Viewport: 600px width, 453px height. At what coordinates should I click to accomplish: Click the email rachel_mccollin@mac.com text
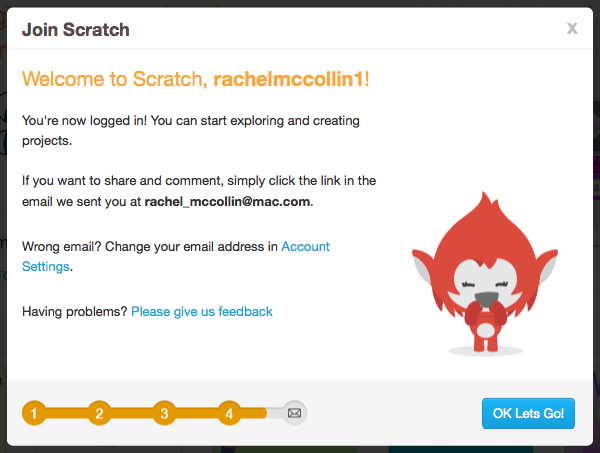pyautogui.click(x=227, y=202)
